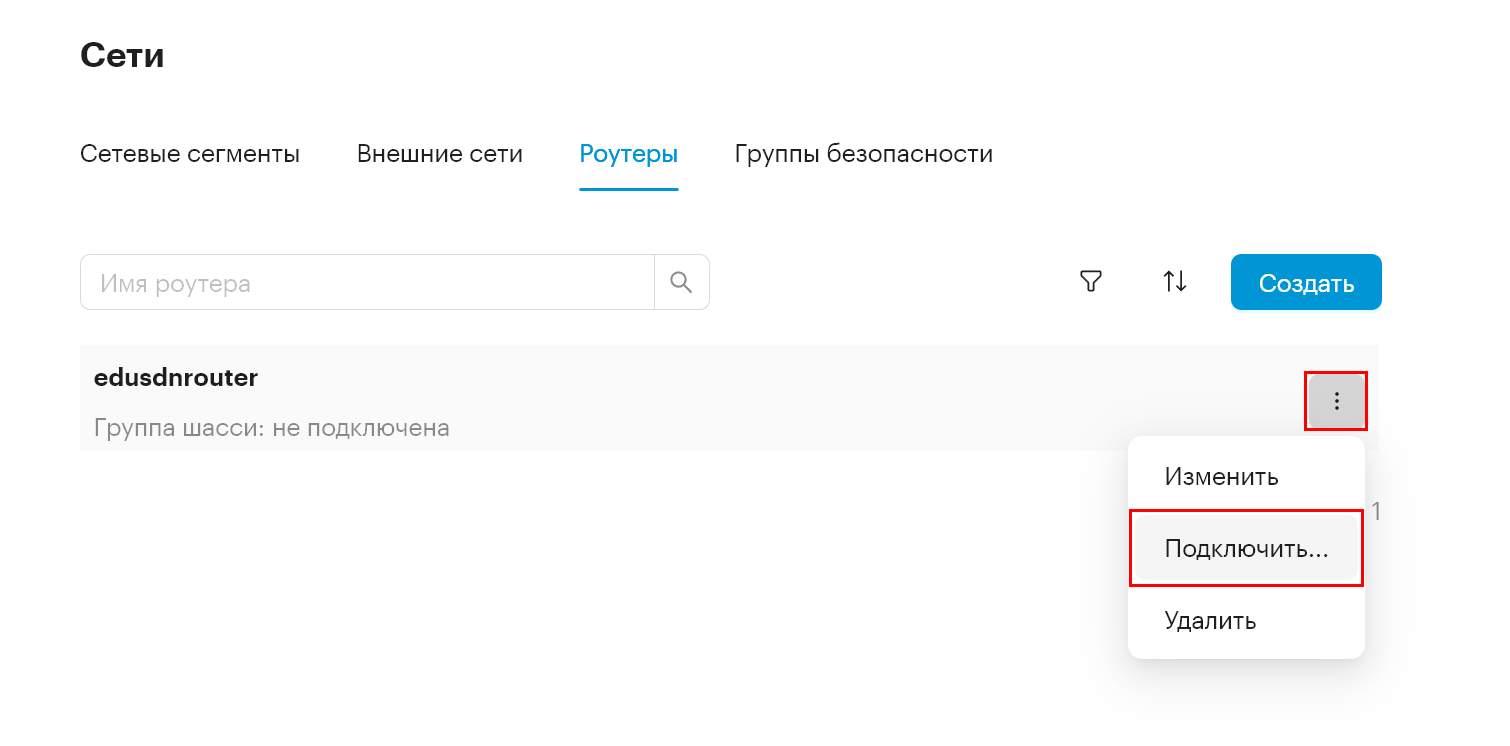1510x746 pixels.
Task: Go to Группы безопасности tab
Action: pos(864,154)
